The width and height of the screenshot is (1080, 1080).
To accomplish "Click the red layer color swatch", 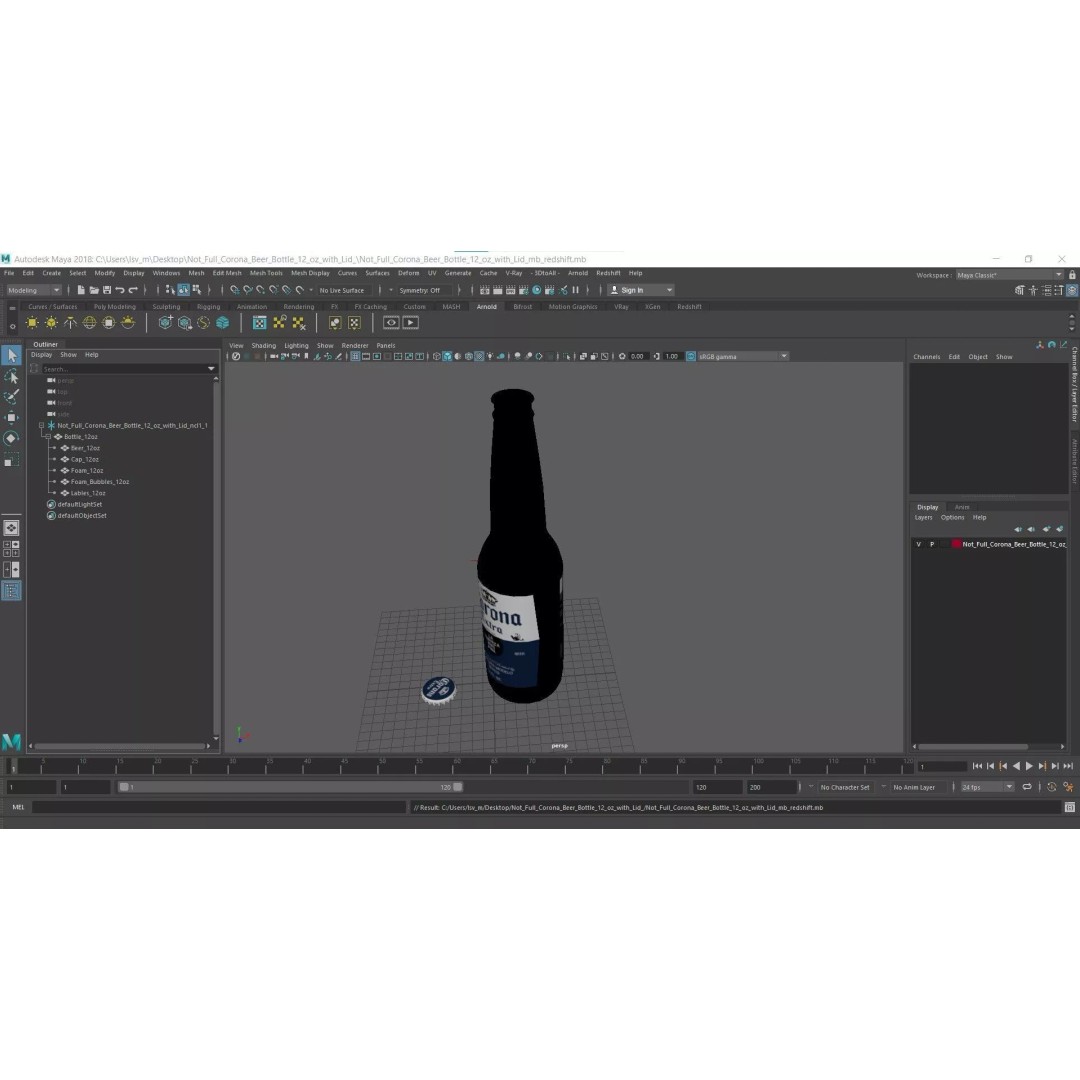I will tap(956, 544).
